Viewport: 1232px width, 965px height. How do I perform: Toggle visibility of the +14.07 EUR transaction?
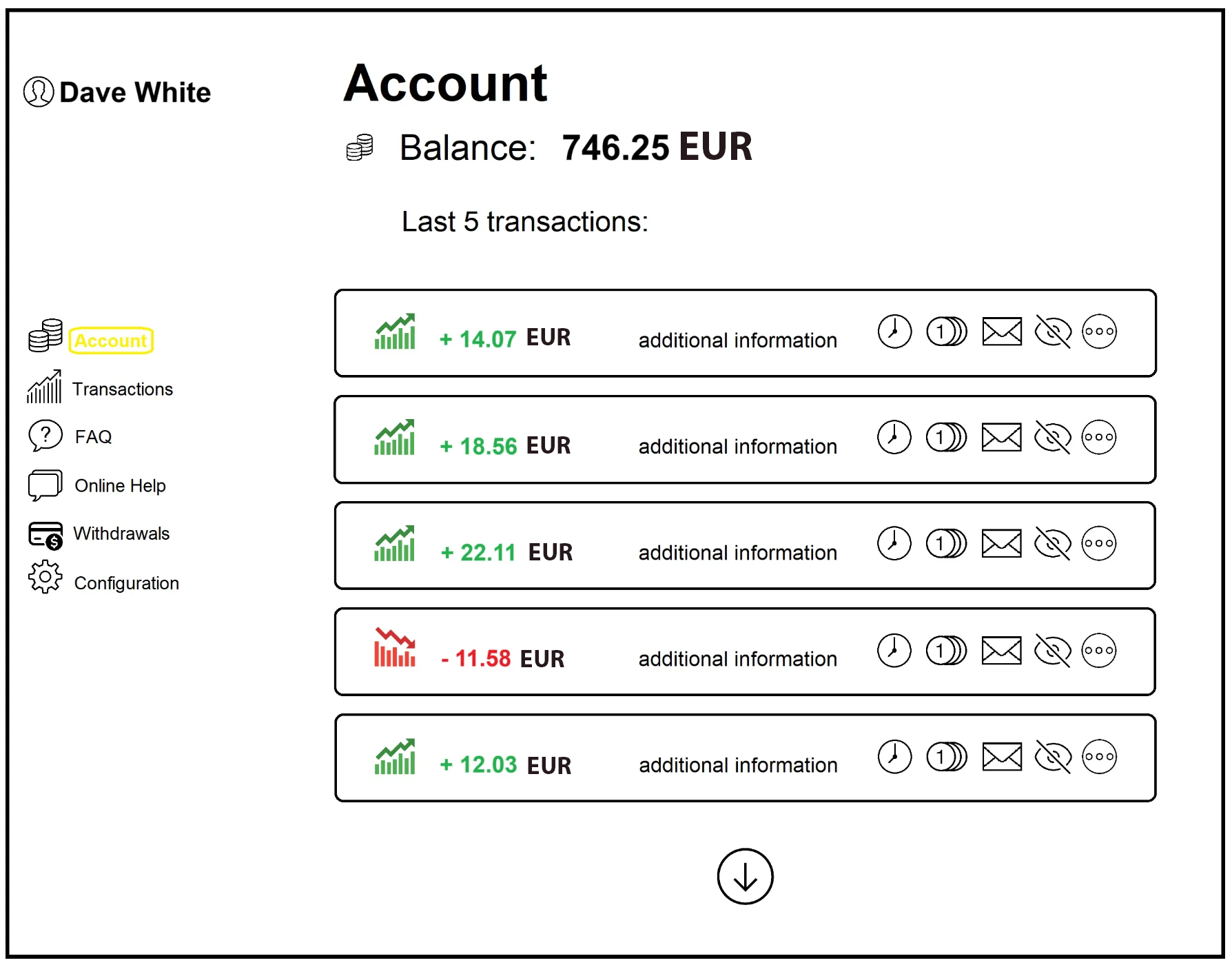click(1053, 332)
